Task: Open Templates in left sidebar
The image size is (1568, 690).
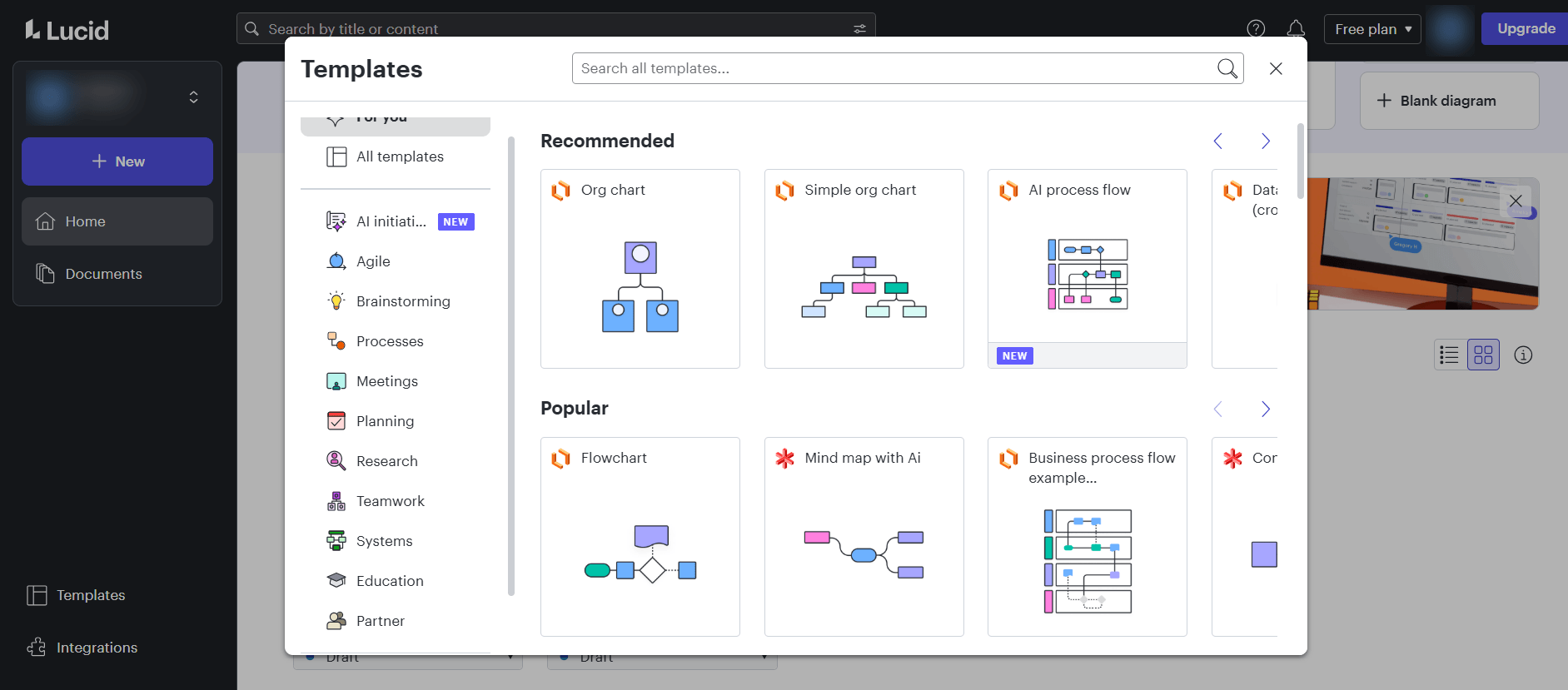Action: coord(77,595)
